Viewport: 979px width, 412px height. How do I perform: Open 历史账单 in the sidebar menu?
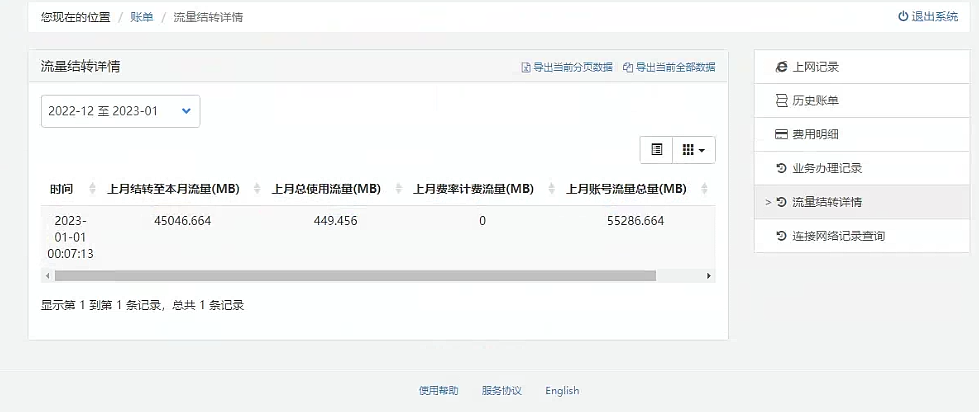[x=862, y=101]
